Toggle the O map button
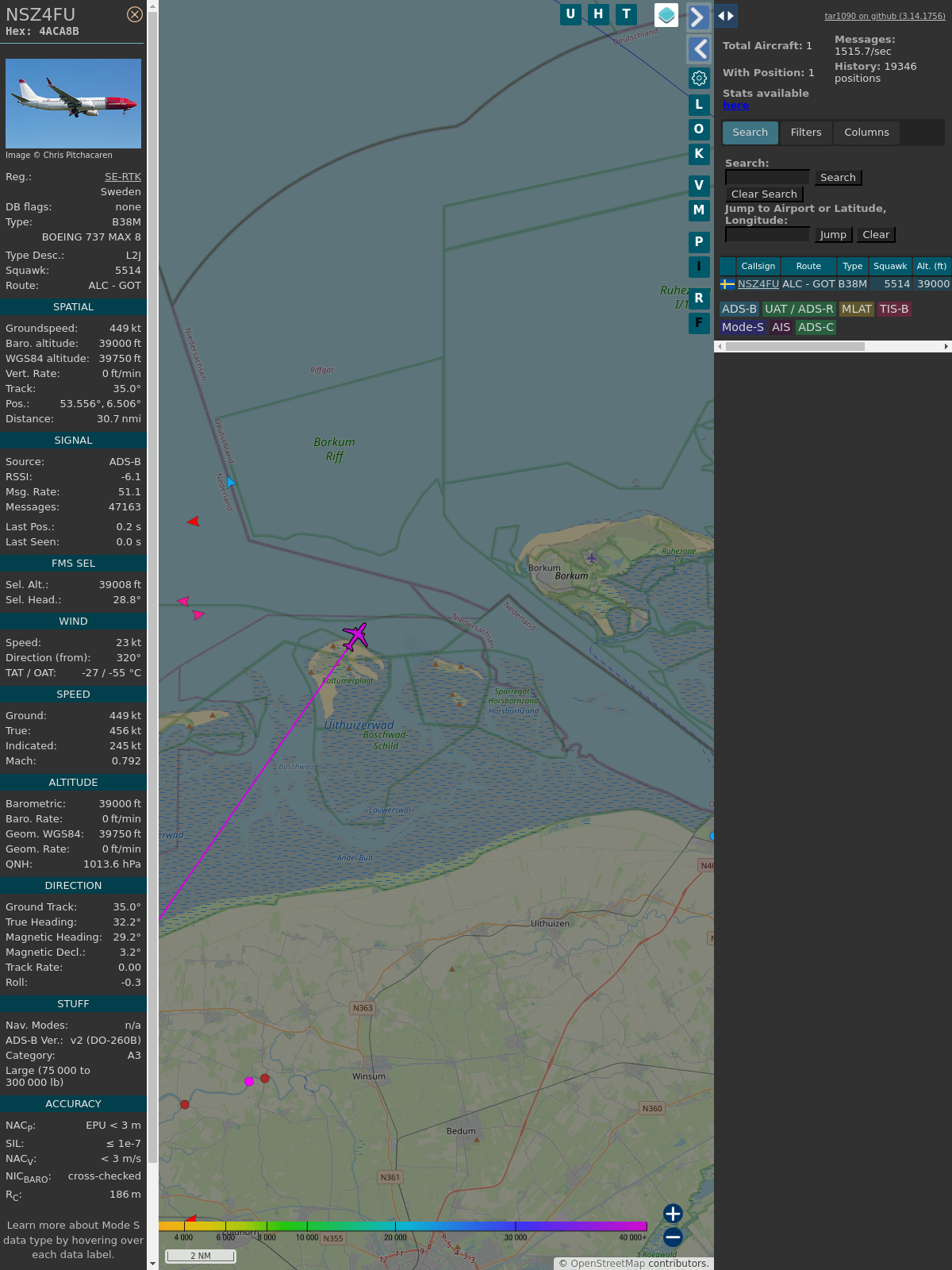The width and height of the screenshot is (952, 1270). [x=699, y=129]
